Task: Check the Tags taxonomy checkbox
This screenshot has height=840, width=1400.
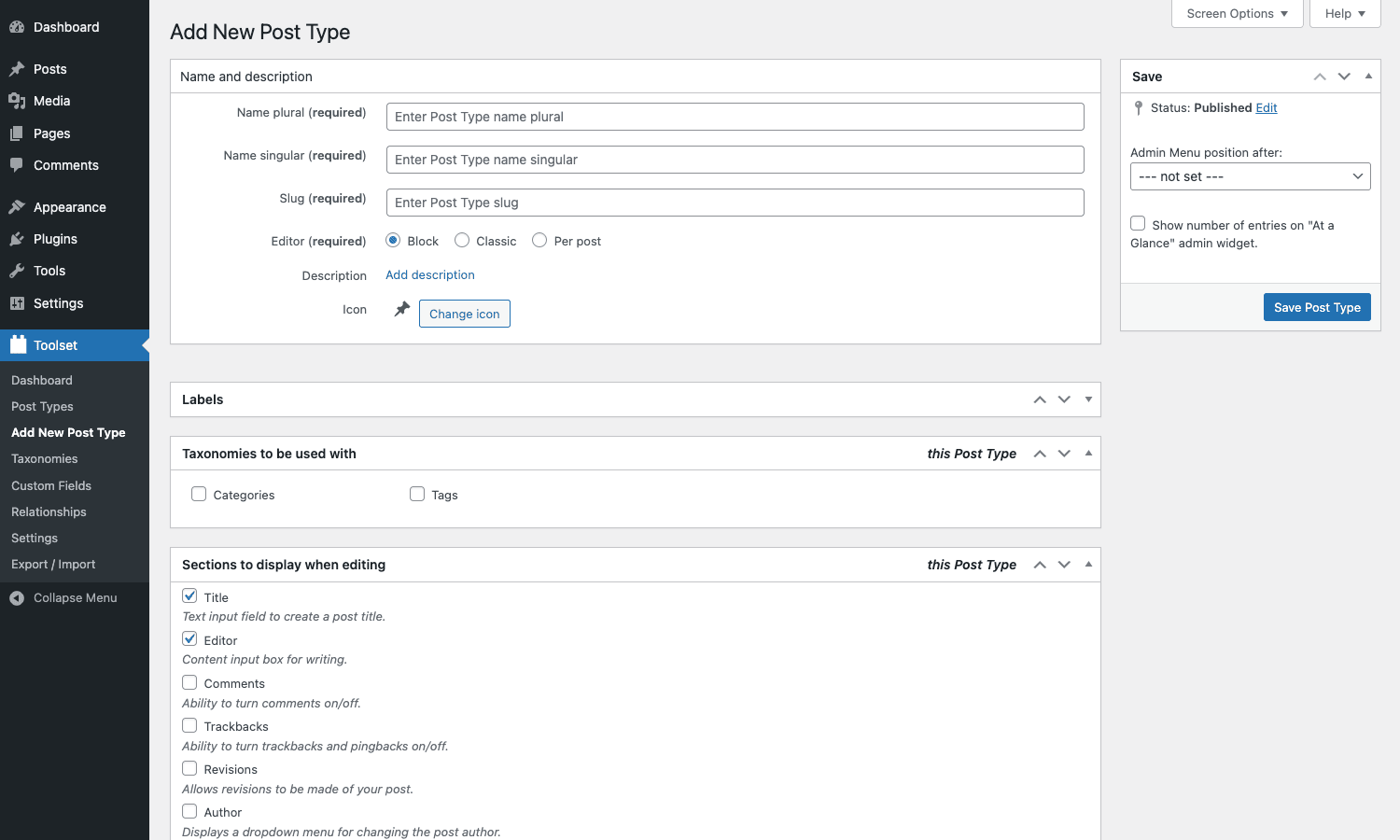Action: [417, 494]
